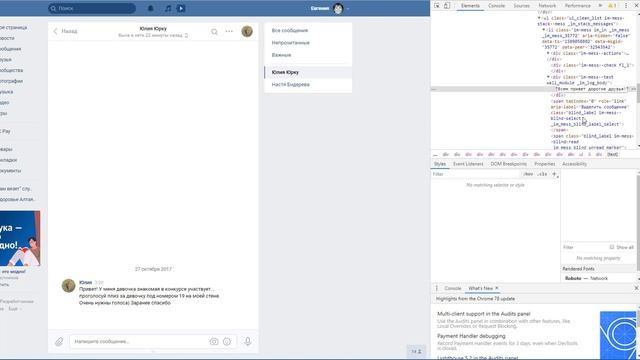Click the plus New style rule icon
Viewport: 640px width, 360px height.
554,174
